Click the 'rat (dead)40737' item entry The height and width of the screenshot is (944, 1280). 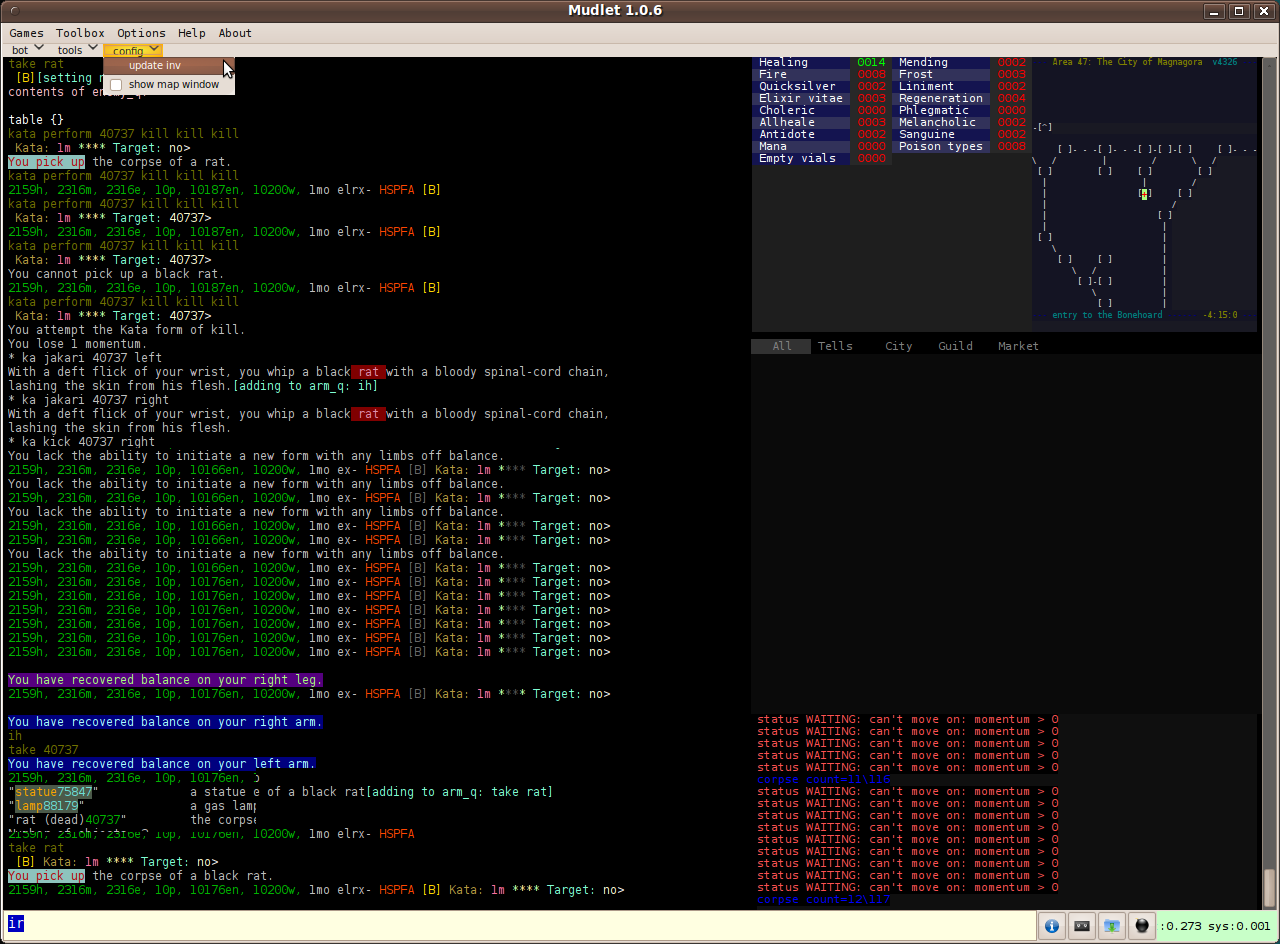click(x=67, y=820)
